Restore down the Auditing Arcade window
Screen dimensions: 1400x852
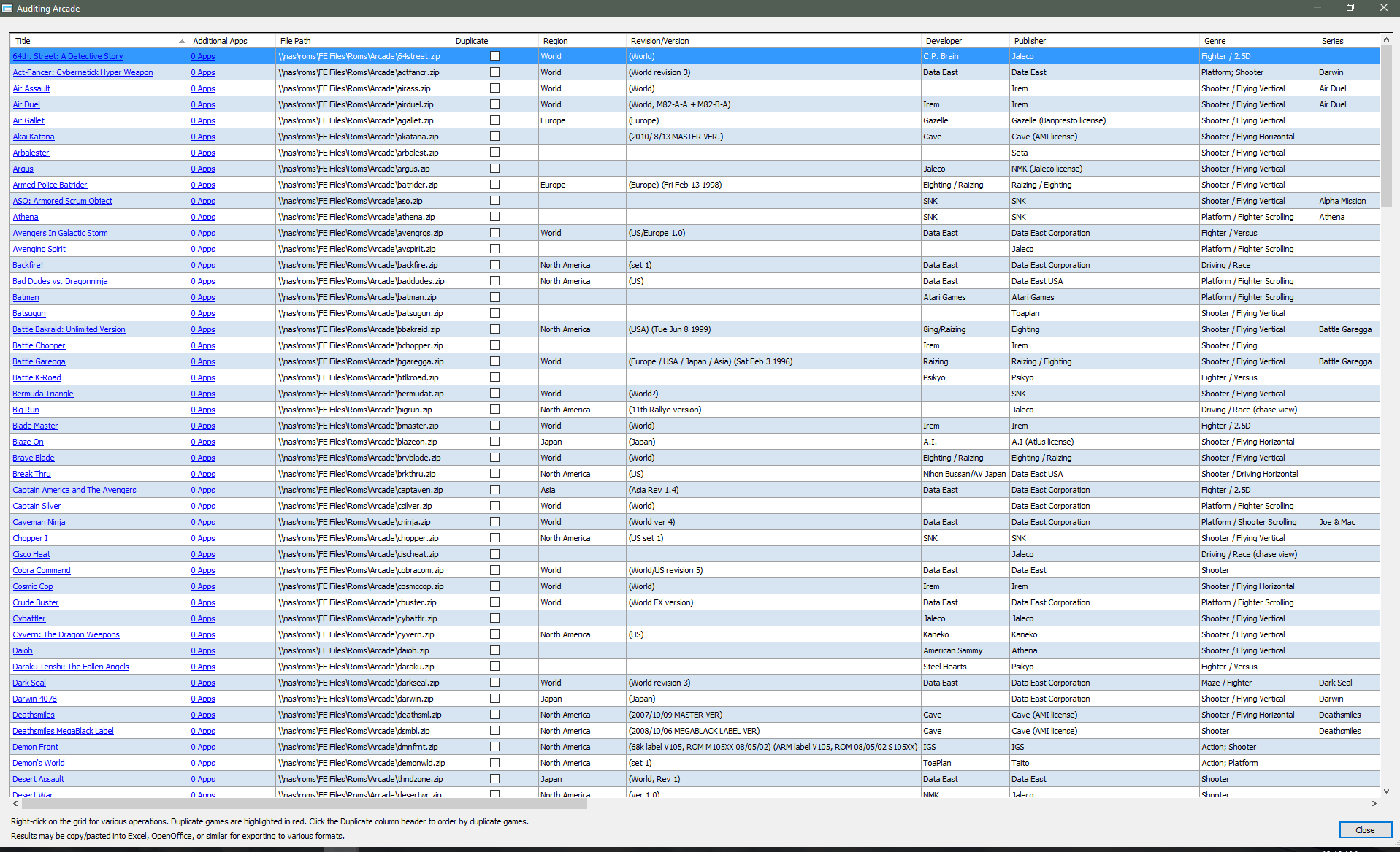coord(1350,8)
